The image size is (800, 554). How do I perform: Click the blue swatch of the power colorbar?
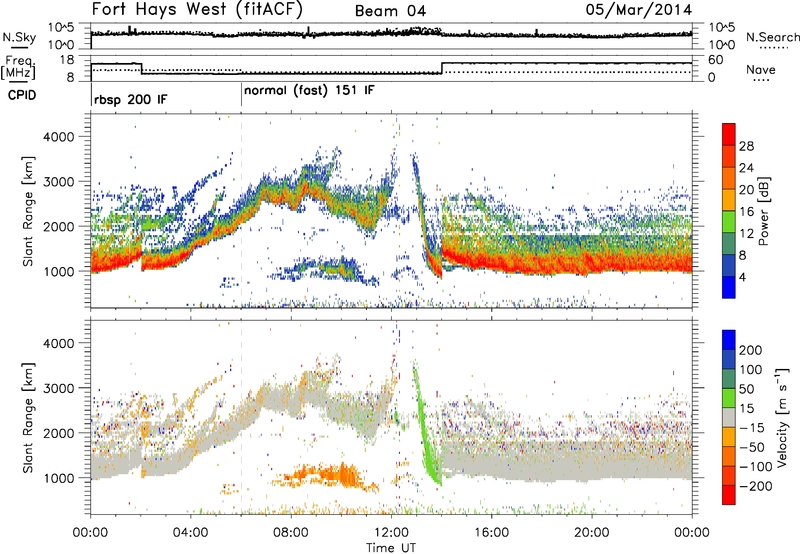pos(729,287)
